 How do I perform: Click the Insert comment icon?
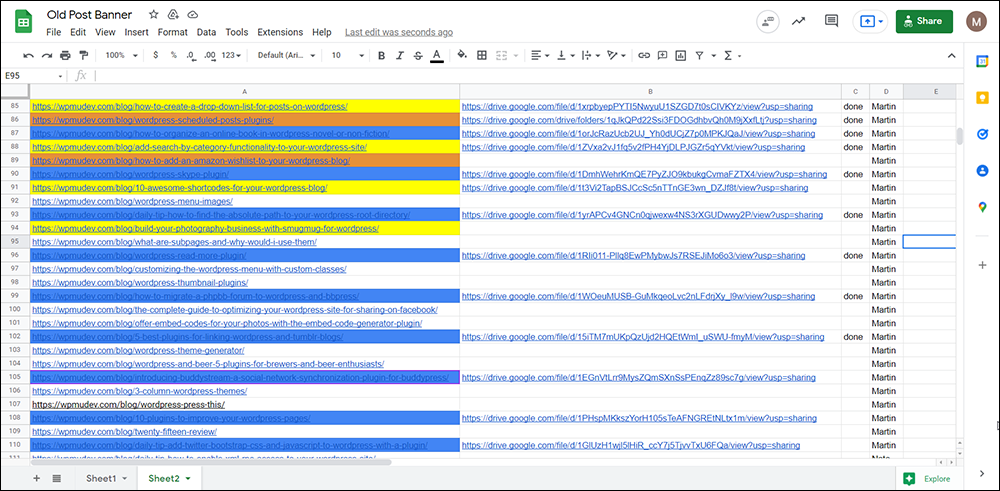[x=663, y=55]
